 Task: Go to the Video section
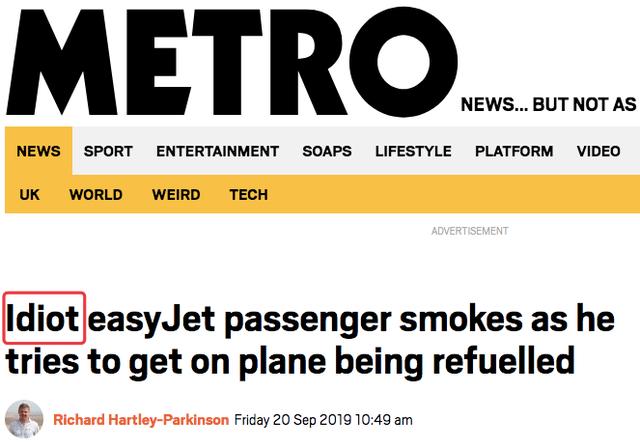(x=598, y=152)
